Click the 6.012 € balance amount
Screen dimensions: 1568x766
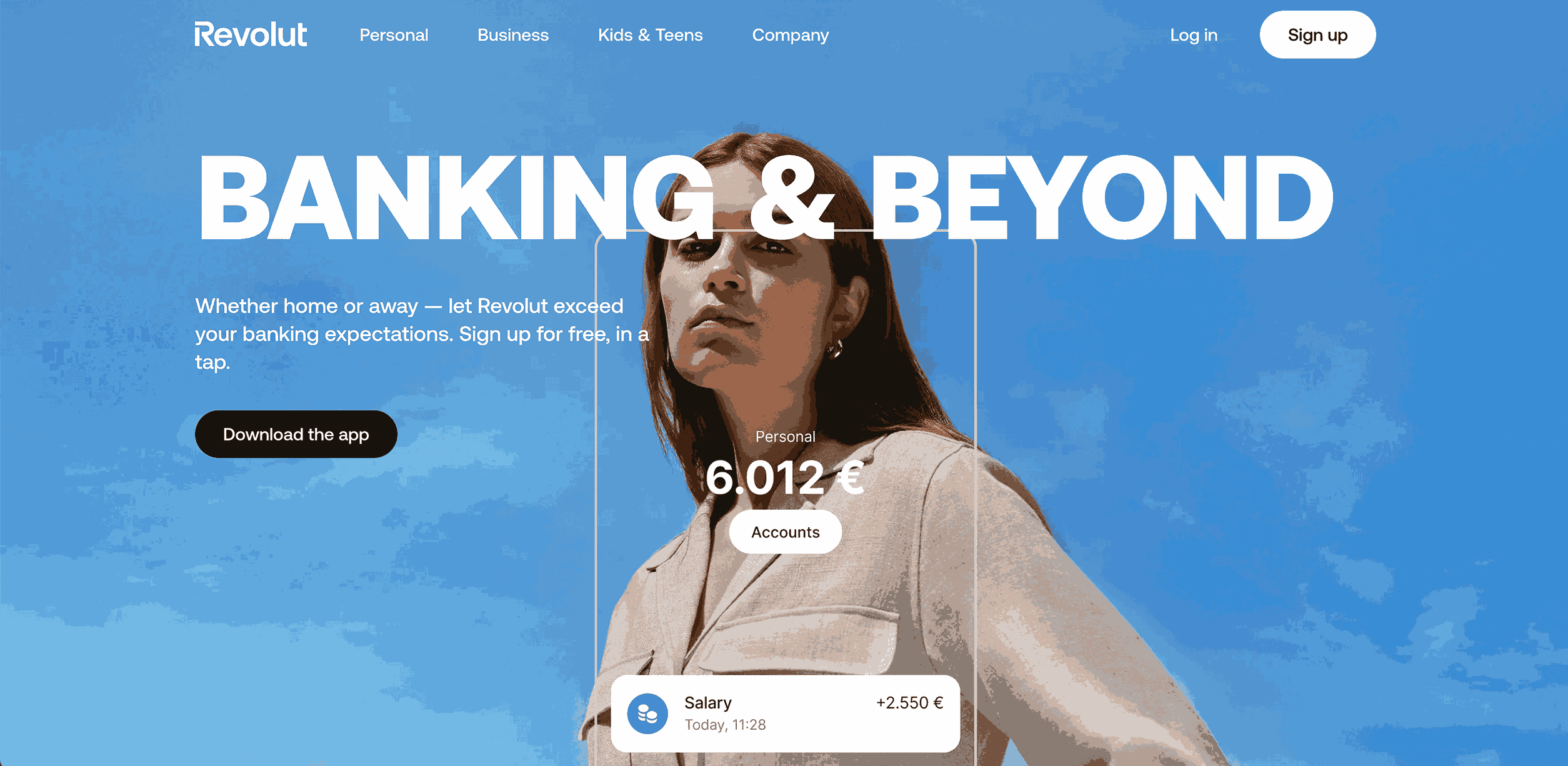click(x=785, y=478)
